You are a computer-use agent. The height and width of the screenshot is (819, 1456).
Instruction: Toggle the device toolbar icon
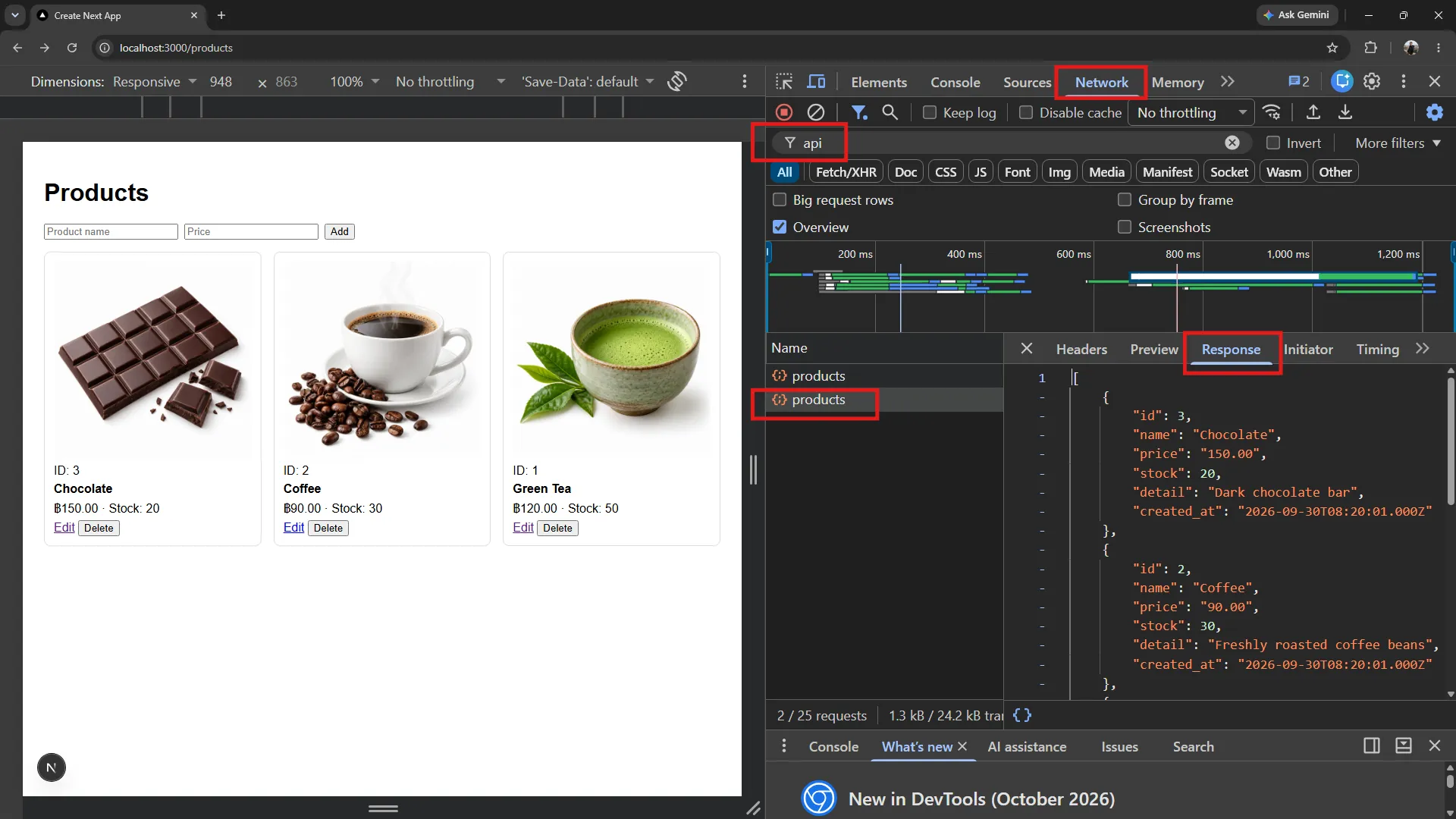click(x=816, y=82)
